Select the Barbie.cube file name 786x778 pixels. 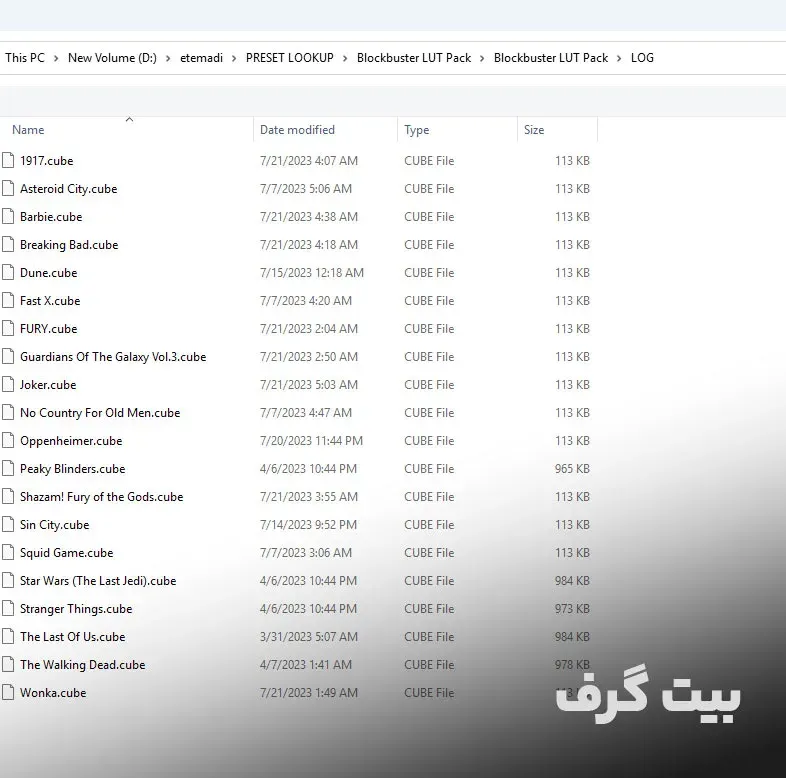(51, 217)
